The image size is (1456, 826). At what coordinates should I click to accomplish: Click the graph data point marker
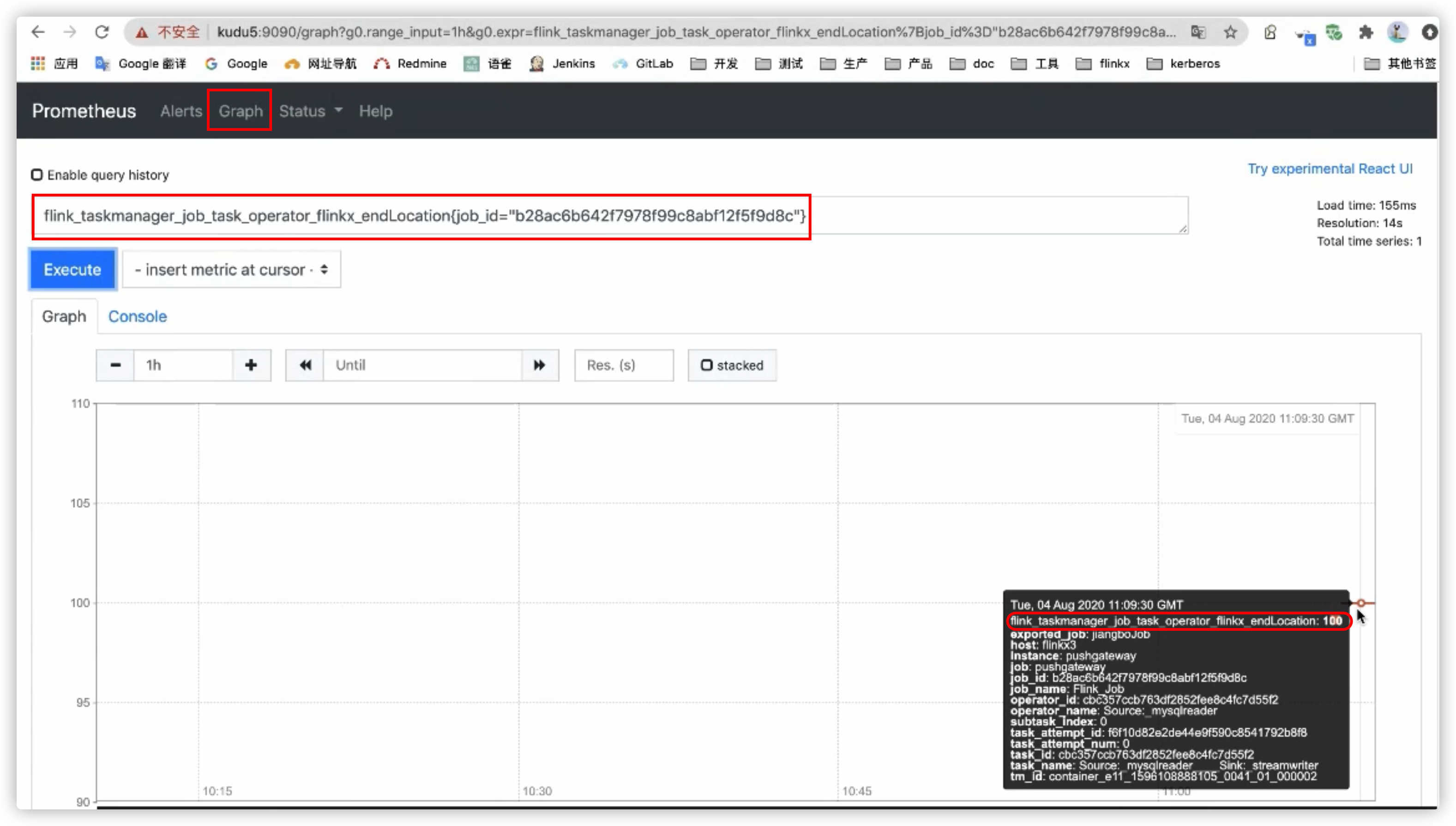pyautogui.click(x=1361, y=603)
